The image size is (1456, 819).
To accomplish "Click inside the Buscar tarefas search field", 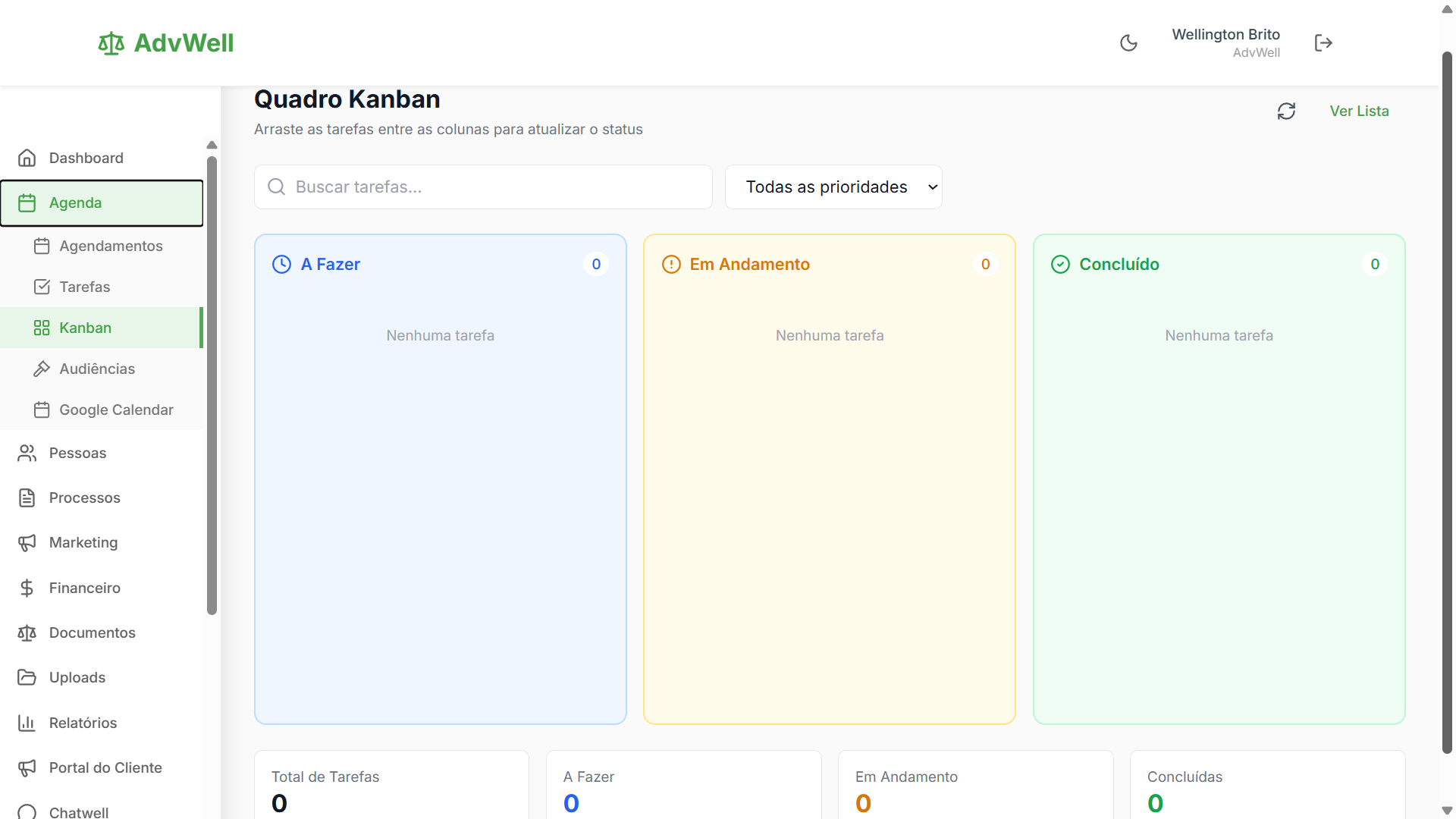I will pos(483,187).
